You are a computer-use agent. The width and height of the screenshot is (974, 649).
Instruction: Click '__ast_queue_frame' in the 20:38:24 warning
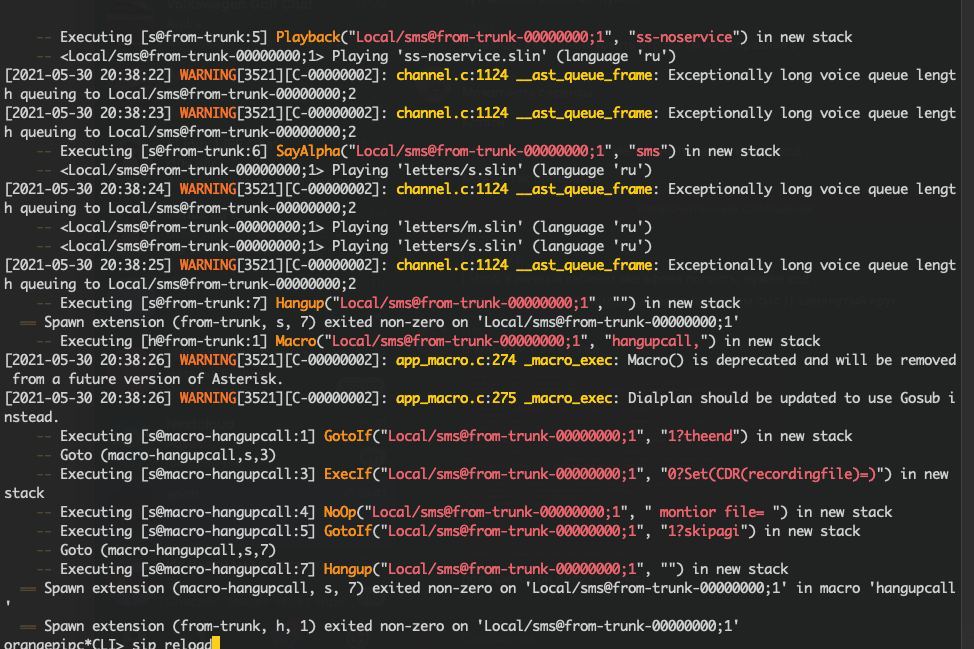click(584, 189)
